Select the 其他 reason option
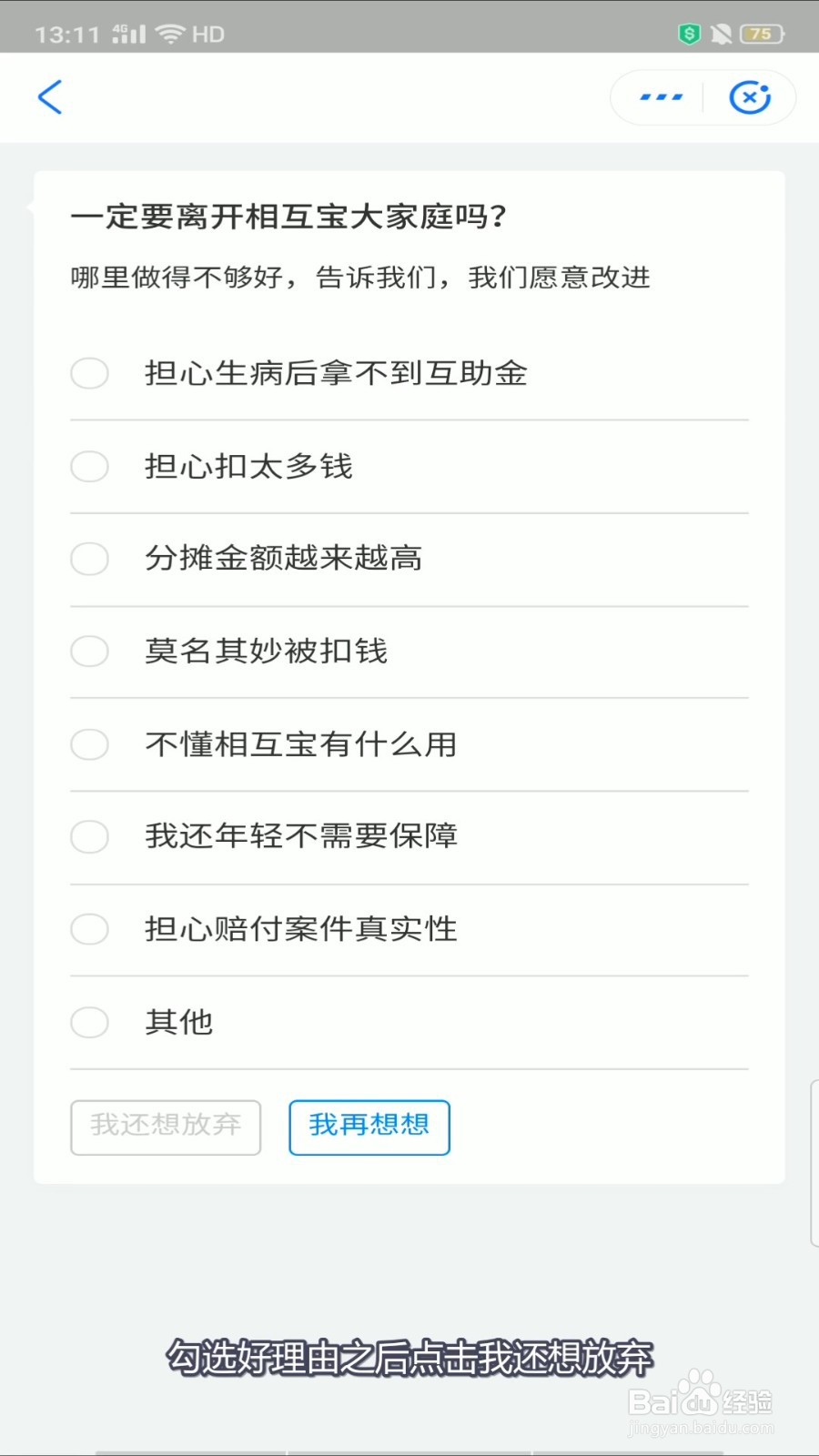Screen dimensions: 819x1456 (409, 1022)
